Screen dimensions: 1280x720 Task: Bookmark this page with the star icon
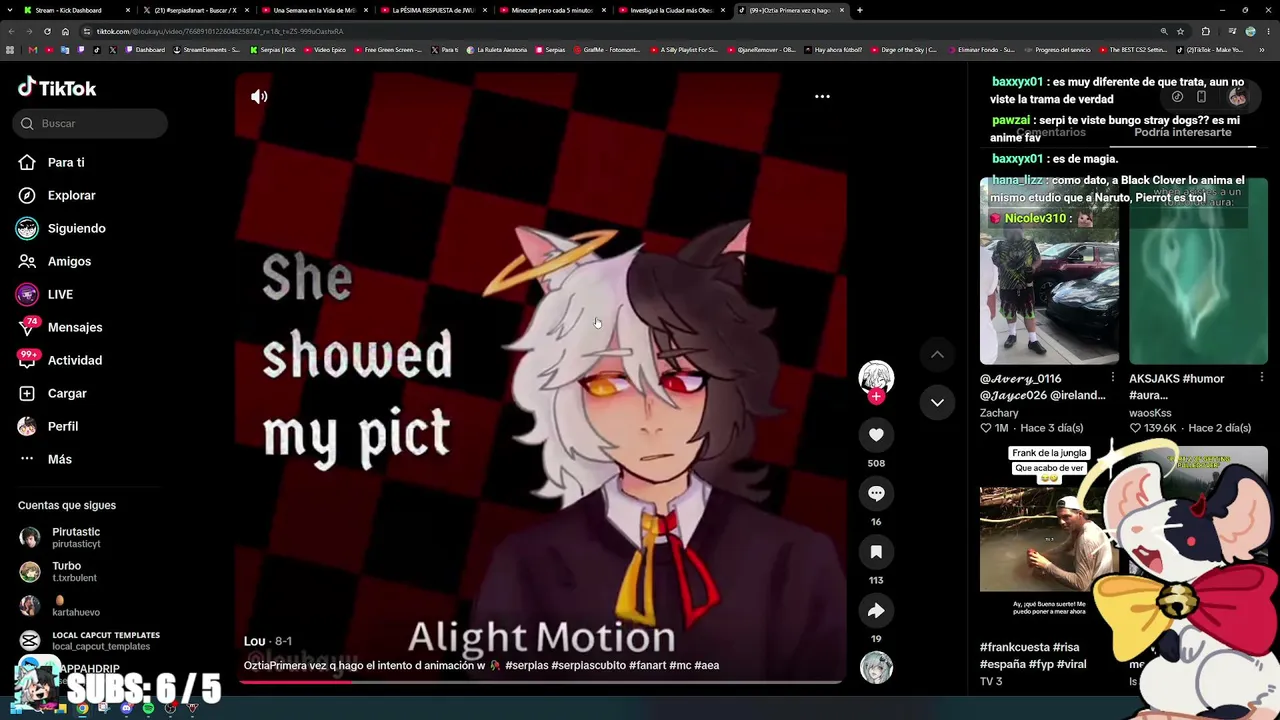point(1180,31)
